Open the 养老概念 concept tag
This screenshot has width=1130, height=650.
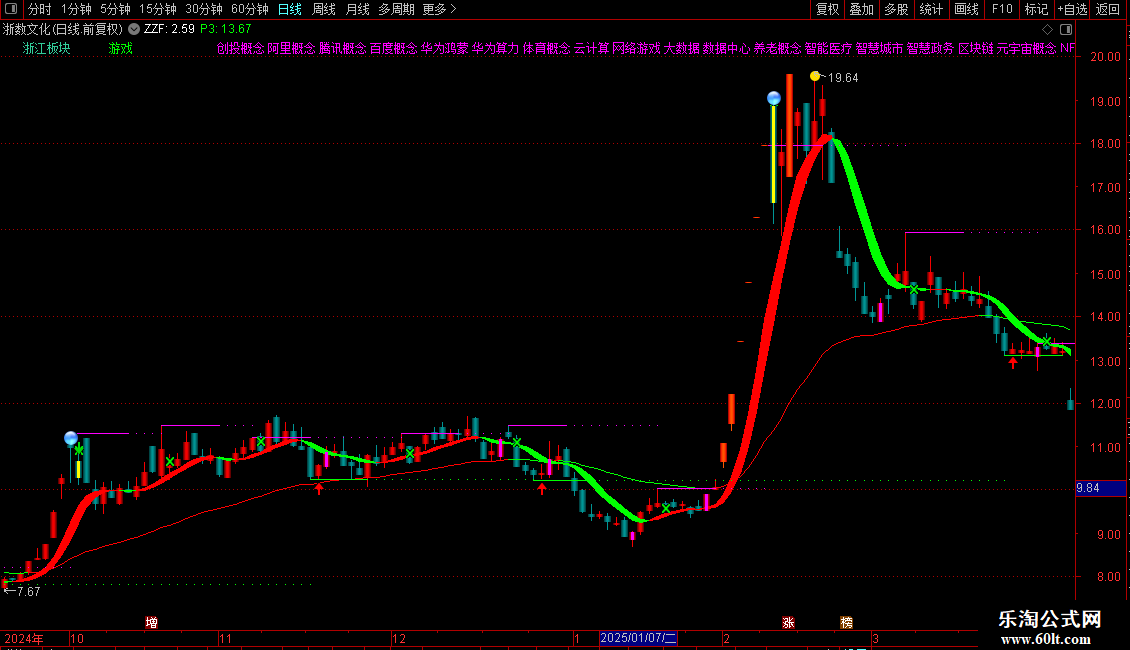(x=778, y=48)
